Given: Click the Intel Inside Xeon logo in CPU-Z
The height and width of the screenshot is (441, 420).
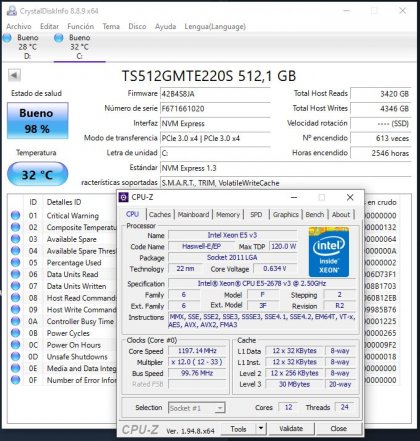Looking at the screenshot, I should coord(329,252).
